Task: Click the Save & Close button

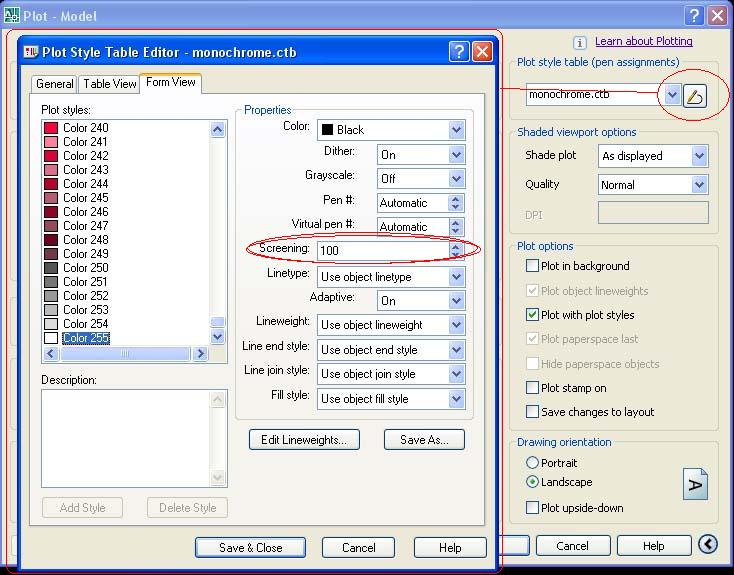Action: point(250,547)
